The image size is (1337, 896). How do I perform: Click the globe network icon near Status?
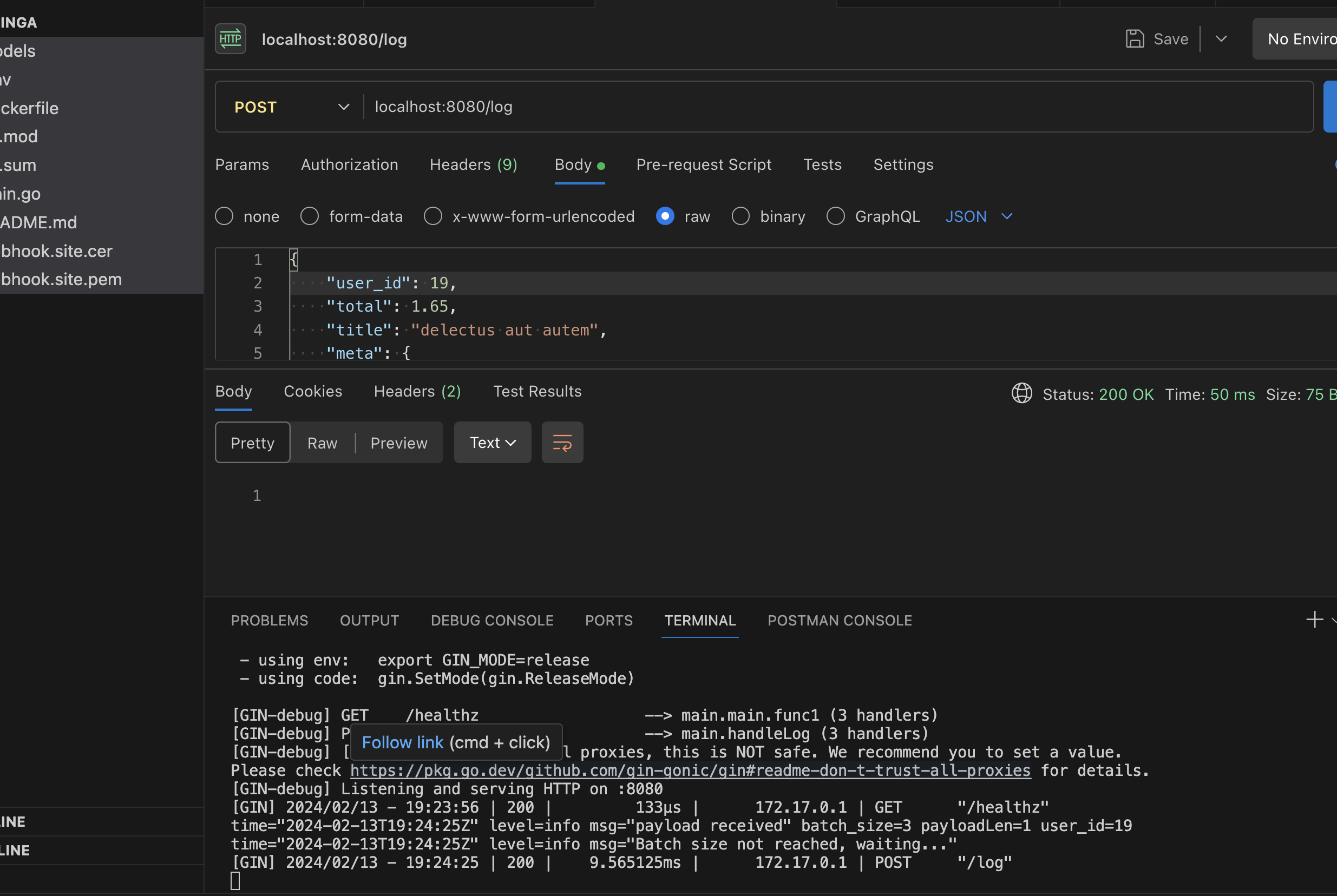(x=1021, y=394)
